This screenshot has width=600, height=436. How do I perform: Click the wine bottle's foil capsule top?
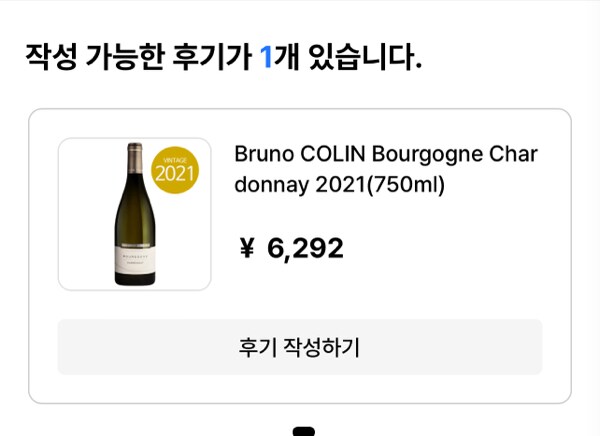135,158
